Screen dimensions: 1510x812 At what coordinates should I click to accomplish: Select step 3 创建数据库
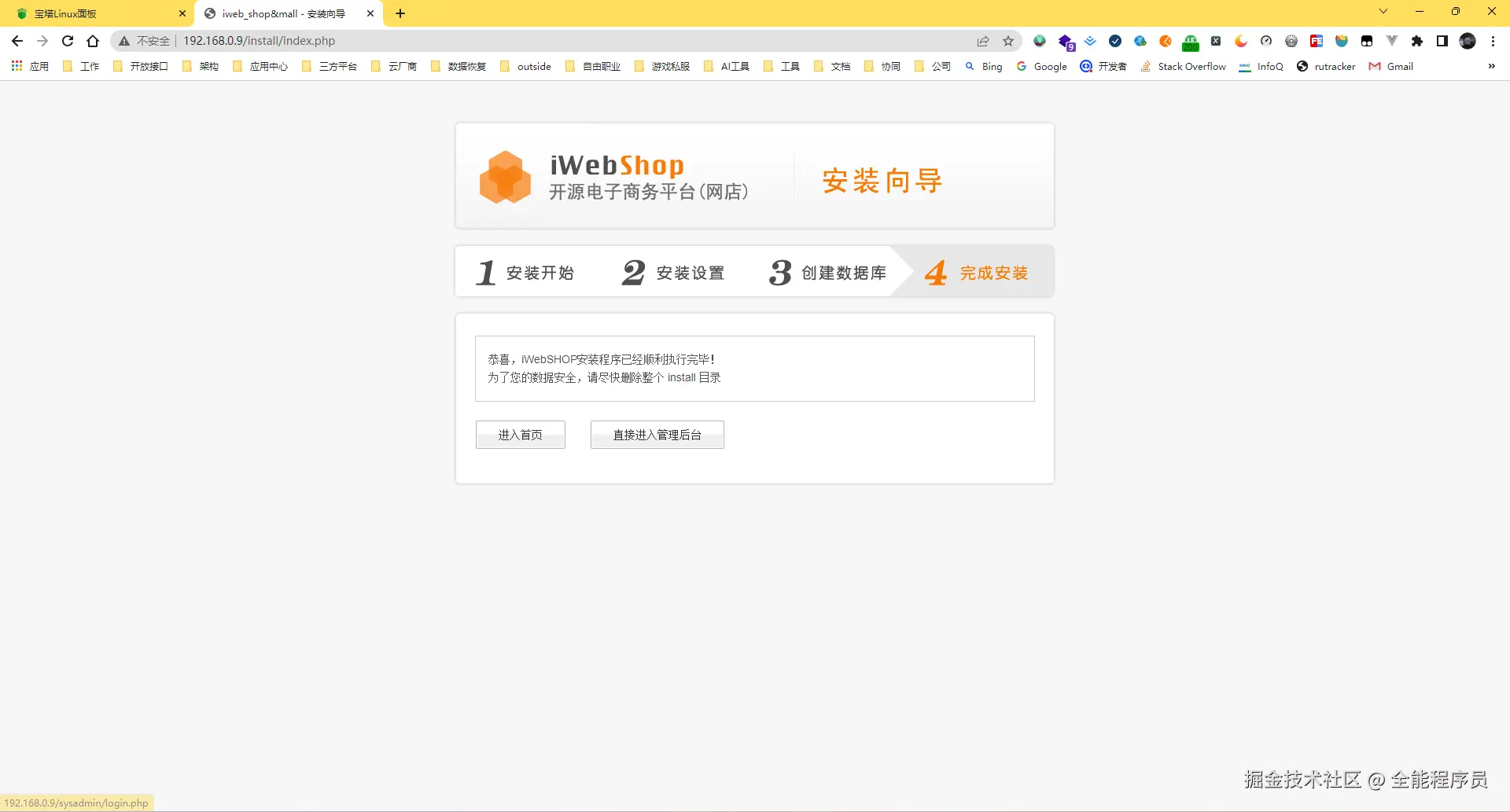point(827,273)
